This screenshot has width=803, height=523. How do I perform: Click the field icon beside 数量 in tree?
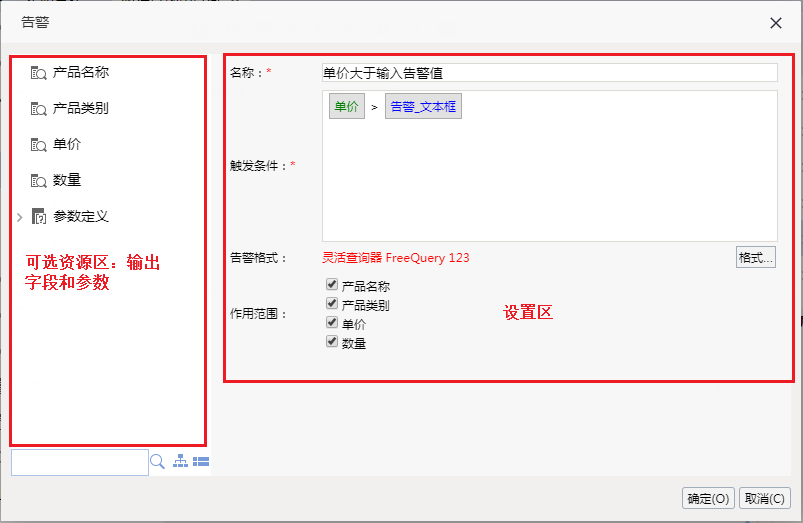point(38,180)
